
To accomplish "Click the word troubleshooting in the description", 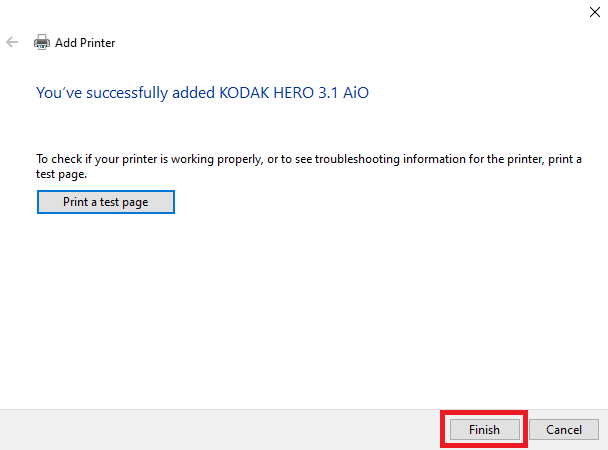I will coord(357,159).
